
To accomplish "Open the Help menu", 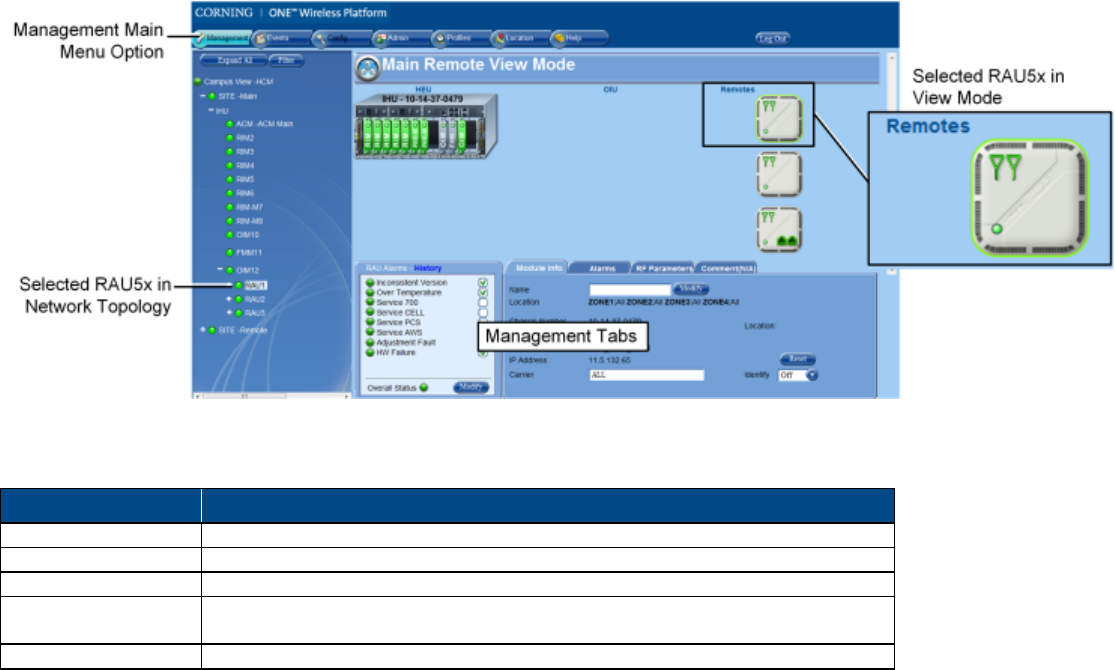I will pos(580,38).
